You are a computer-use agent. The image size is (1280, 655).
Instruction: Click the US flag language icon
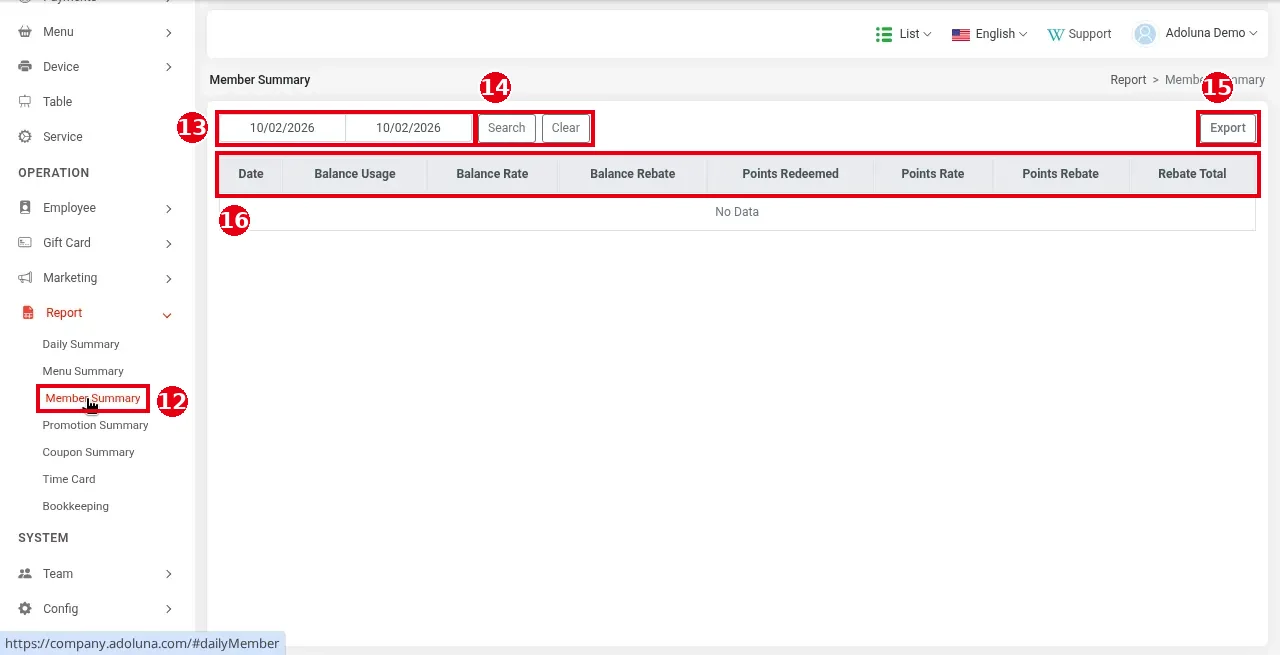pyautogui.click(x=961, y=34)
